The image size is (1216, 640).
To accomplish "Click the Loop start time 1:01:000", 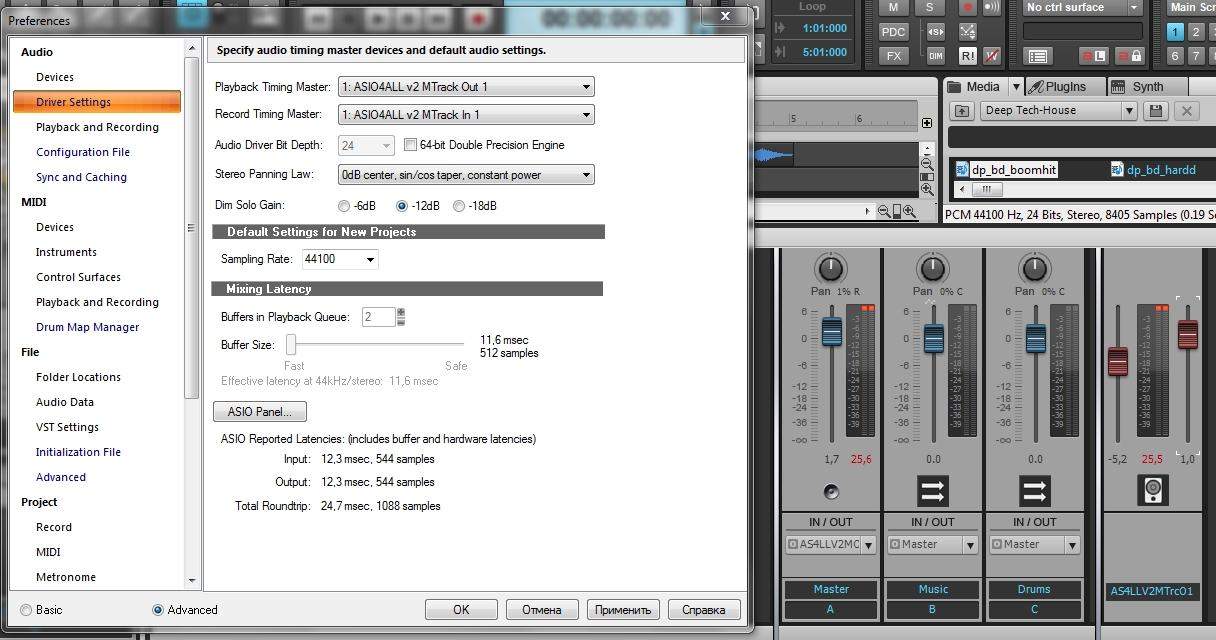I will [824, 28].
